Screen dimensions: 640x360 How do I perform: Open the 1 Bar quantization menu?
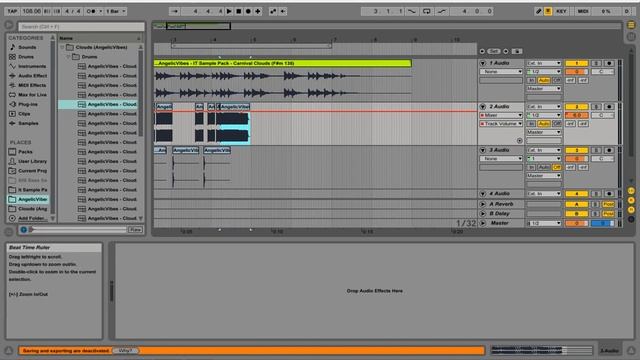pyautogui.click(x=116, y=11)
